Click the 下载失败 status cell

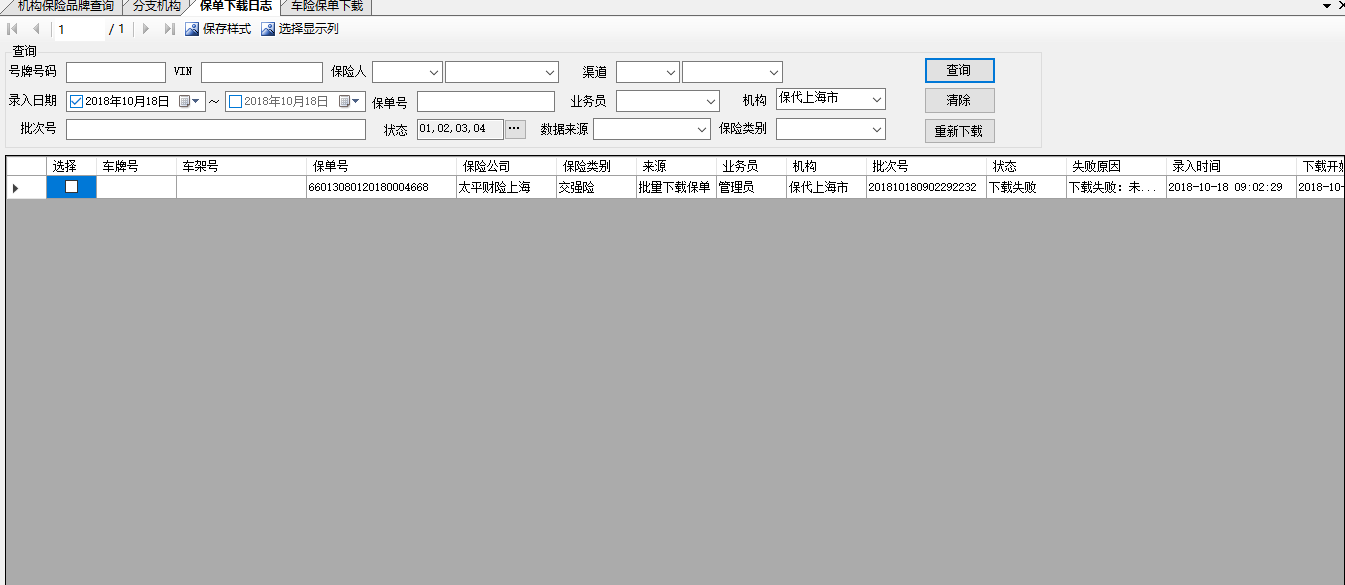[1026, 187]
